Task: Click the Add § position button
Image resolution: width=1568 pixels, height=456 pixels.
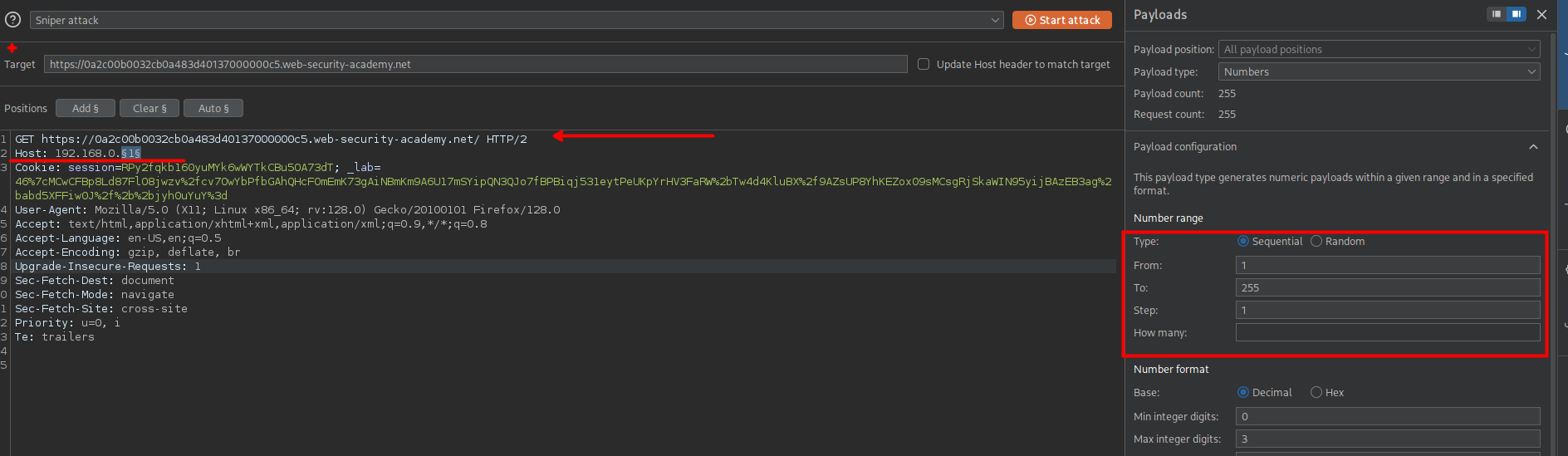Action: click(85, 108)
